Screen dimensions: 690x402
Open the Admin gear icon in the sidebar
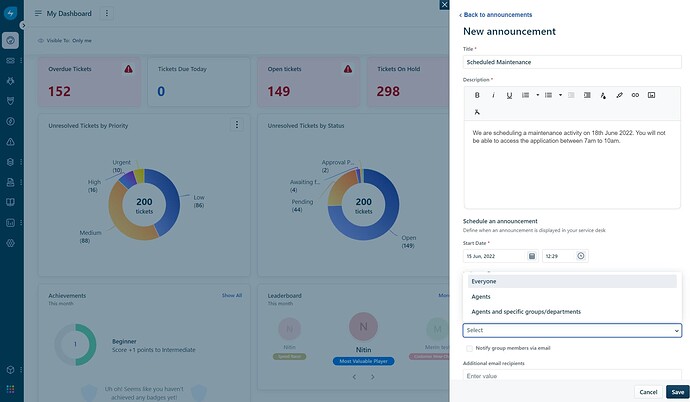click(x=10, y=243)
